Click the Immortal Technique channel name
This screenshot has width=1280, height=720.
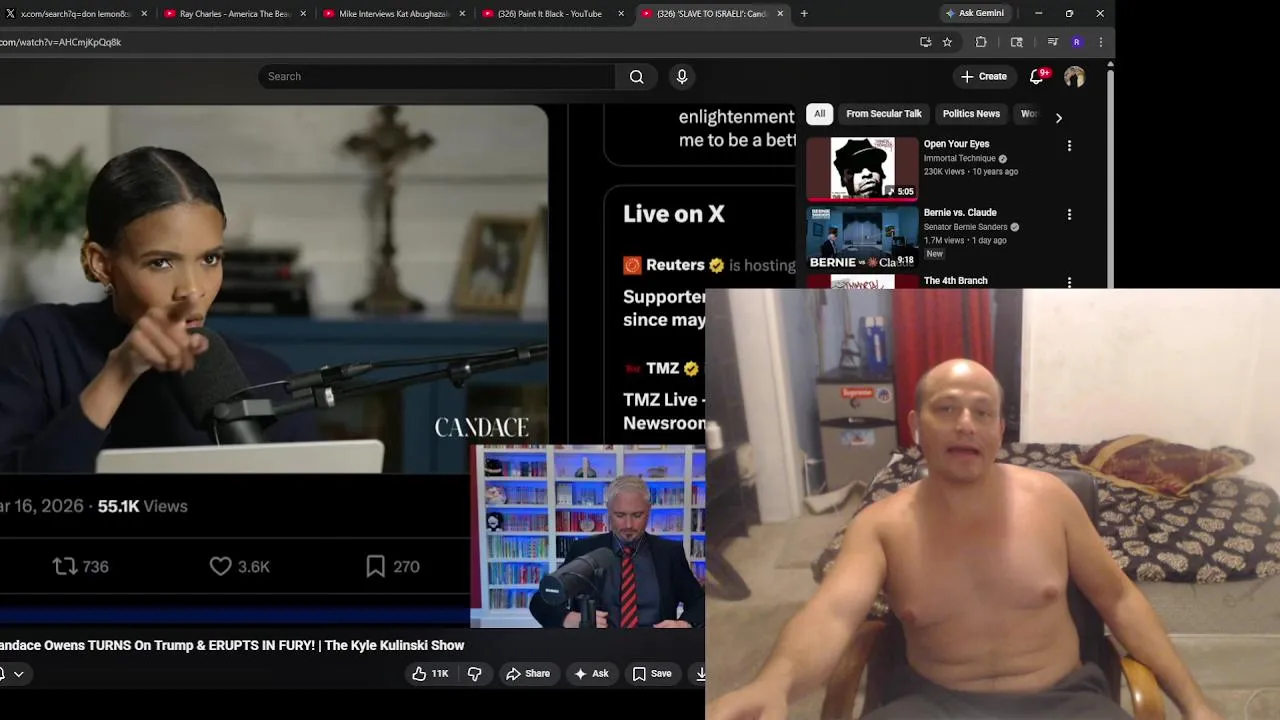click(960, 158)
